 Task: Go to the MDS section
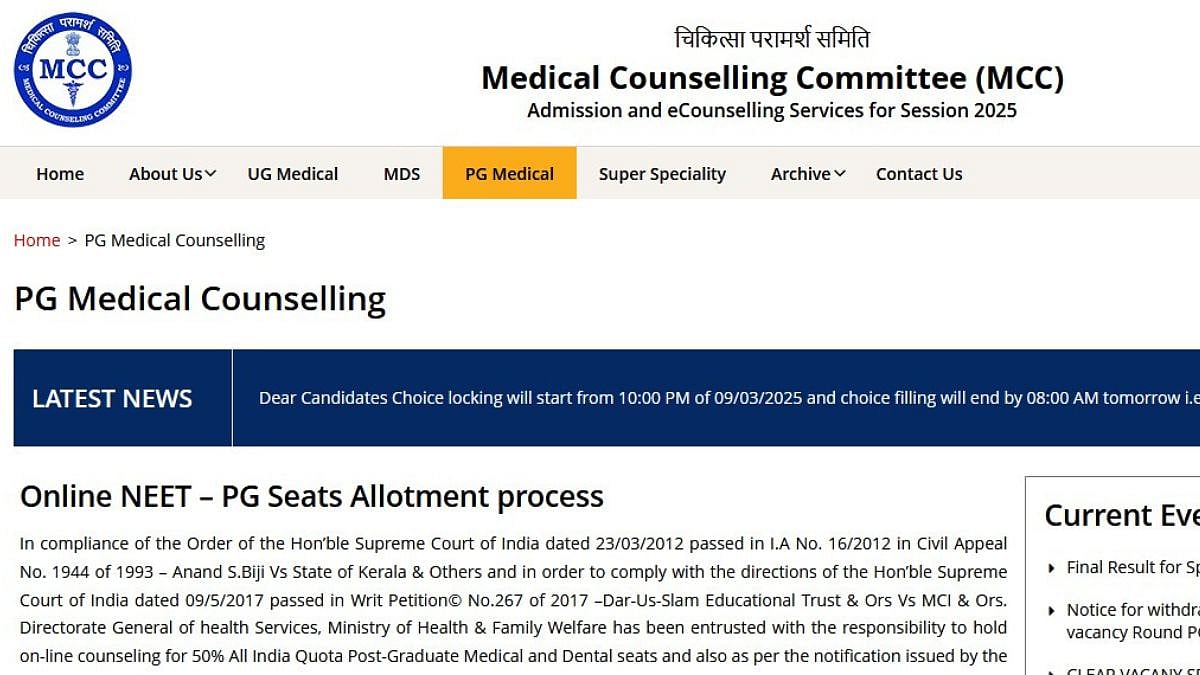(401, 174)
